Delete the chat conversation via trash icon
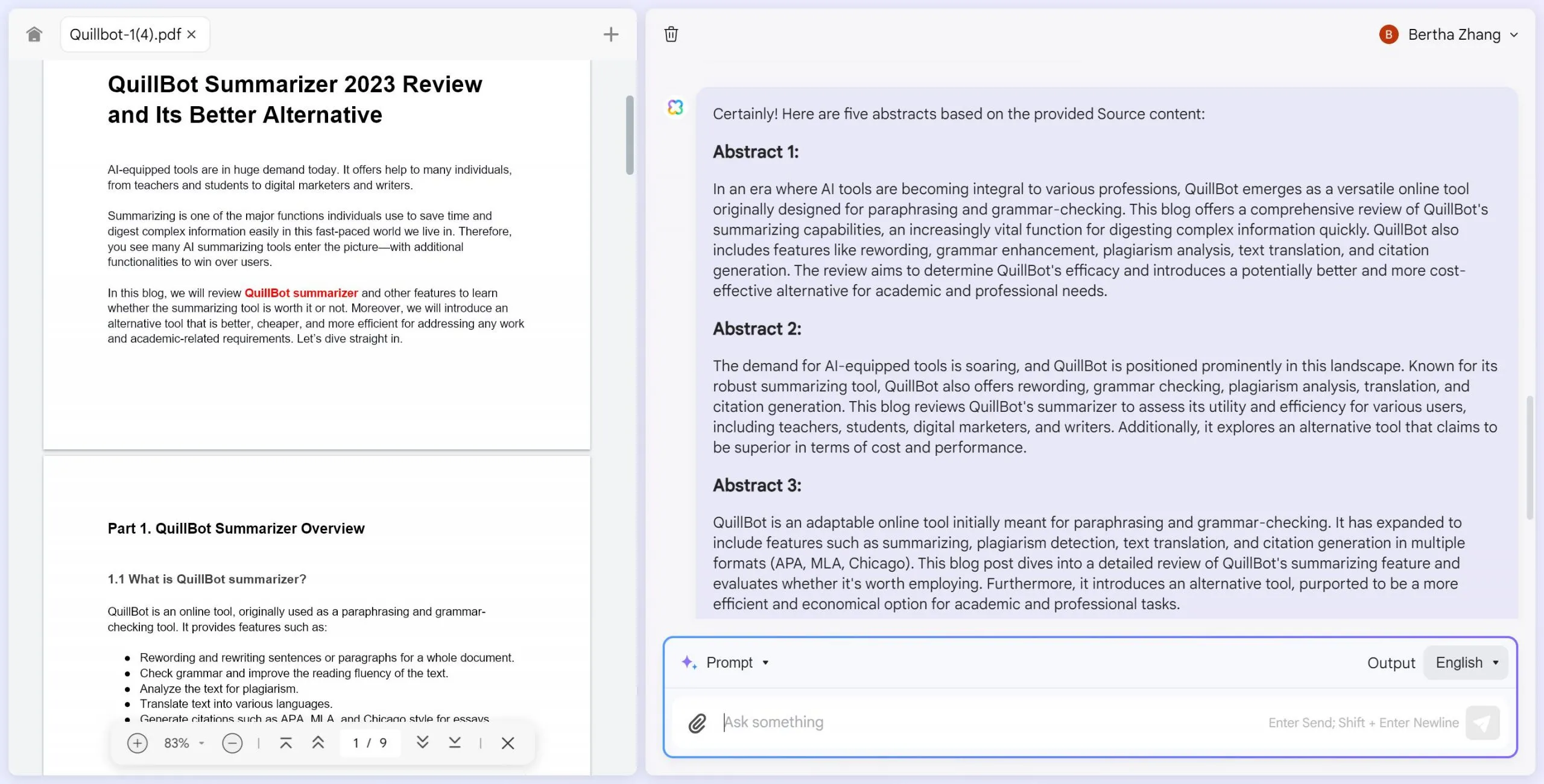Screen dimensions: 1544x784 coord(671,34)
